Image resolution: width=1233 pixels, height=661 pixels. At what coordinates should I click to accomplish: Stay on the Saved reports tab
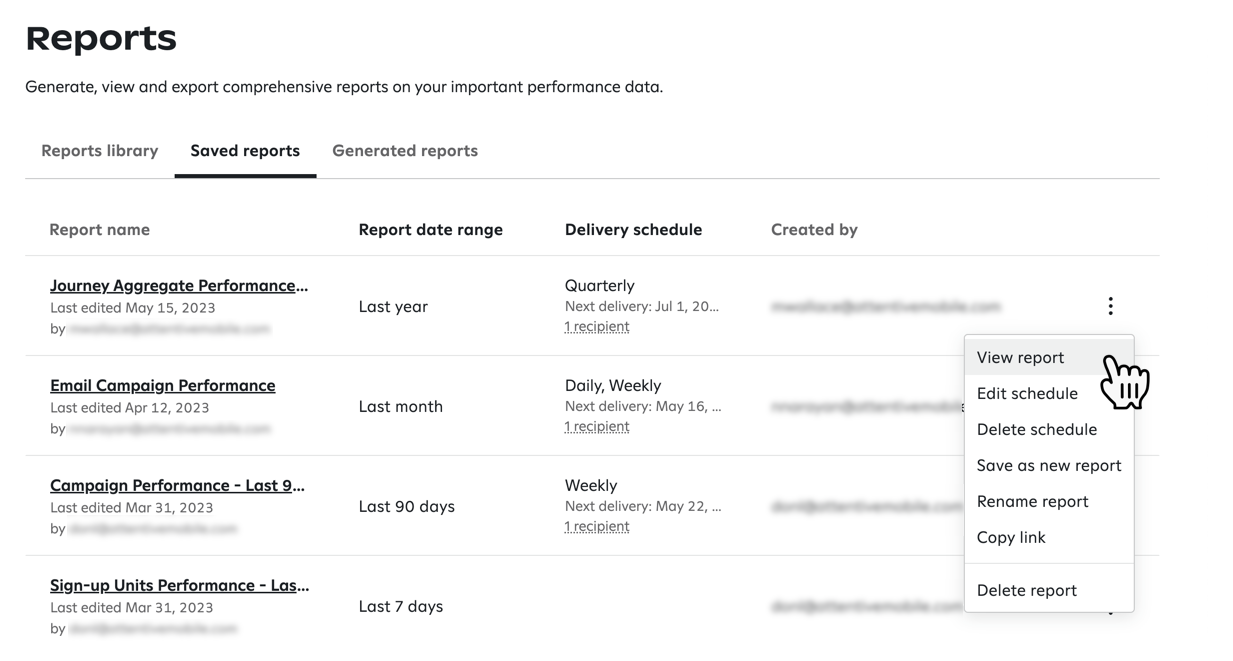pyautogui.click(x=245, y=150)
